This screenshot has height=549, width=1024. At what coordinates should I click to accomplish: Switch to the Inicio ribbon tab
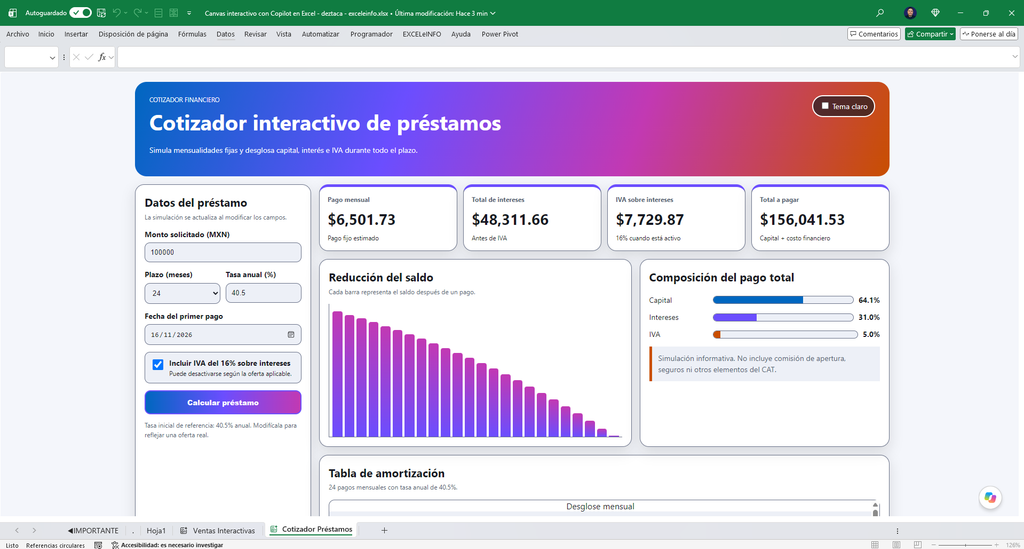click(x=46, y=34)
